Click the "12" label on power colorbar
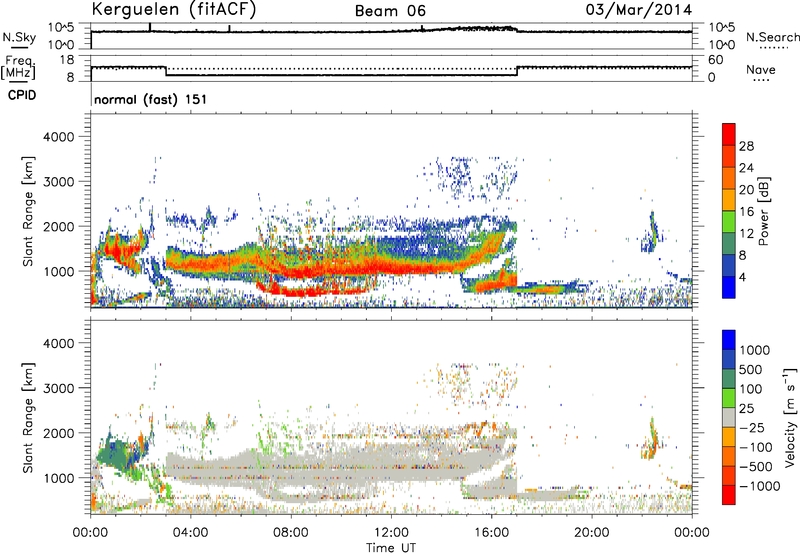Screen dimensions: 800x554 746,233
